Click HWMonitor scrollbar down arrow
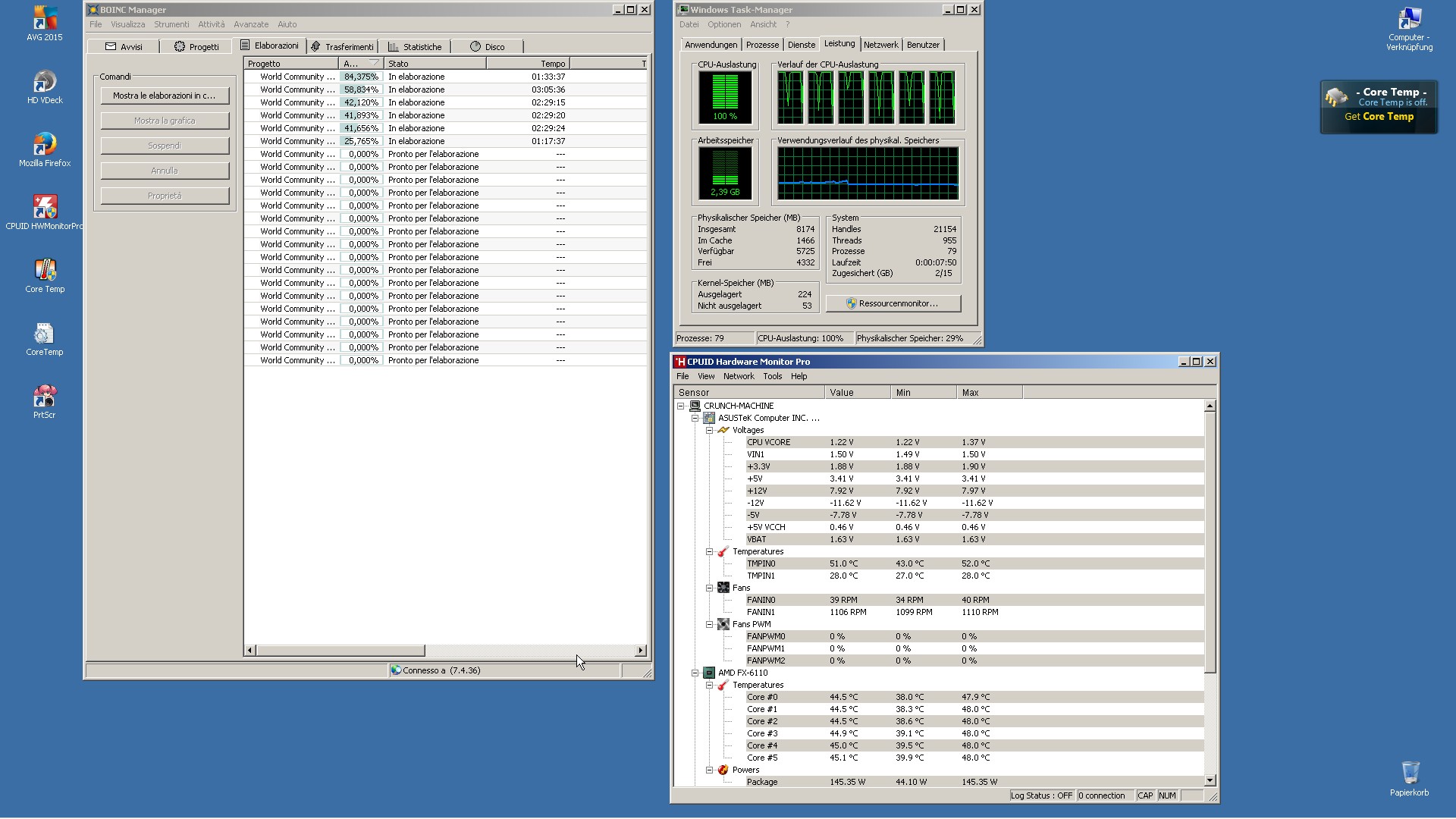Screen dimensions: 1456x819 (1210, 780)
